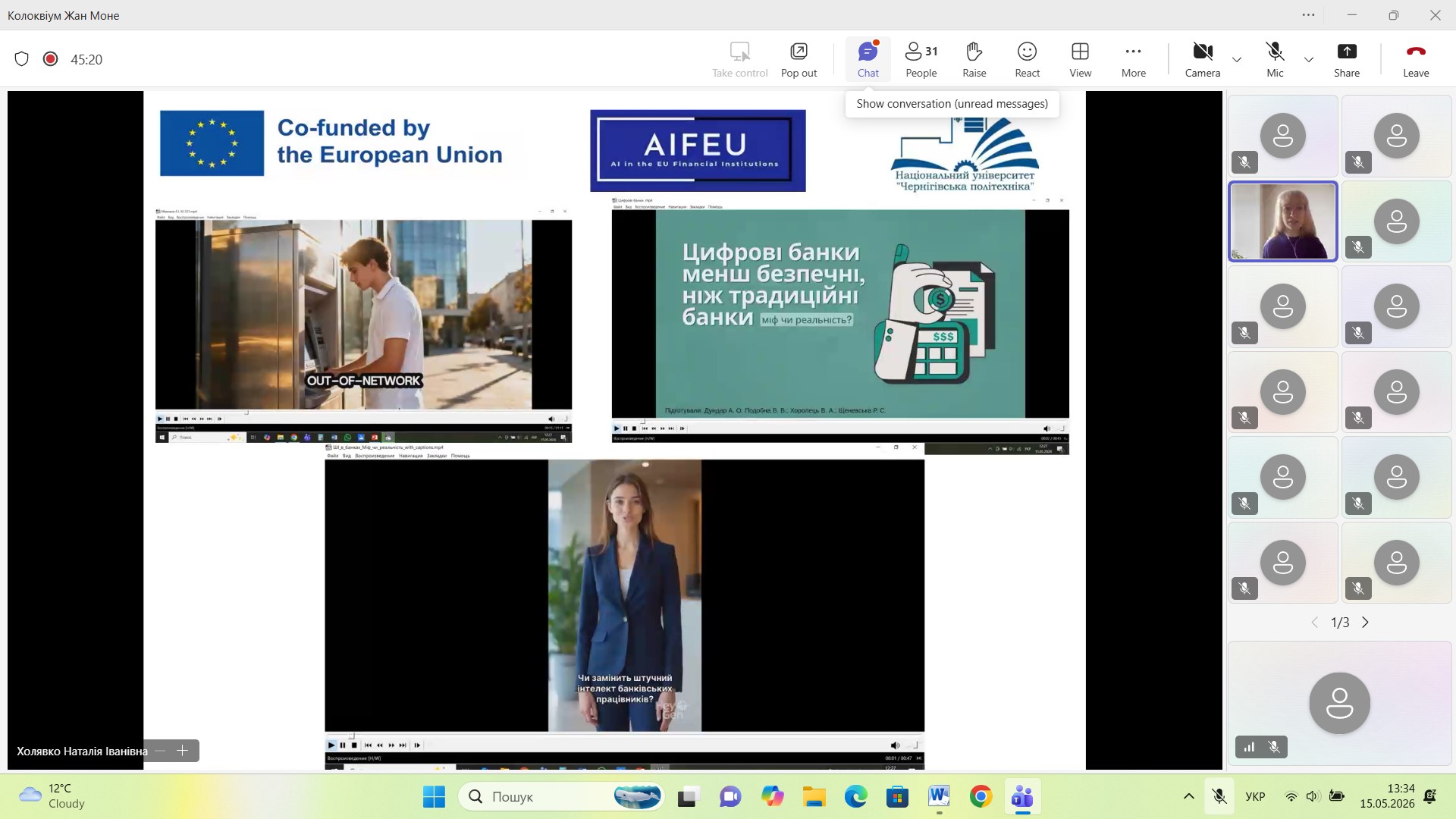Open the Chat conversation panel
This screenshot has width=1456, height=819.
click(x=868, y=60)
